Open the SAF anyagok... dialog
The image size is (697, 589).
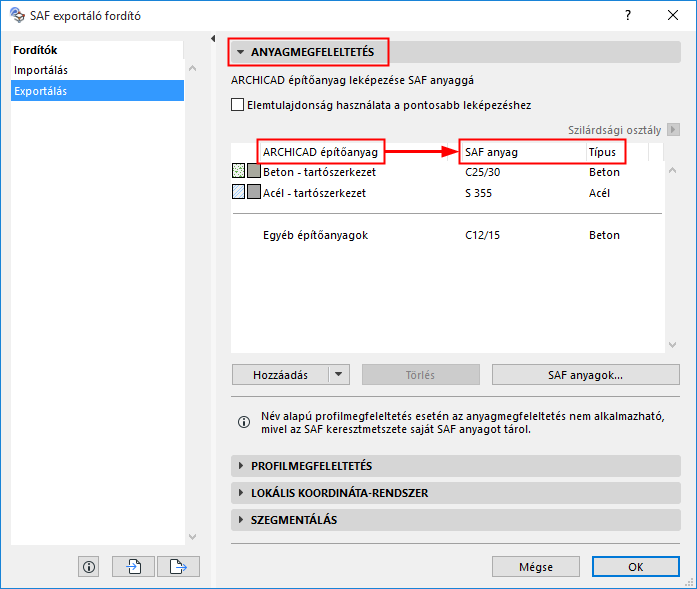click(585, 375)
